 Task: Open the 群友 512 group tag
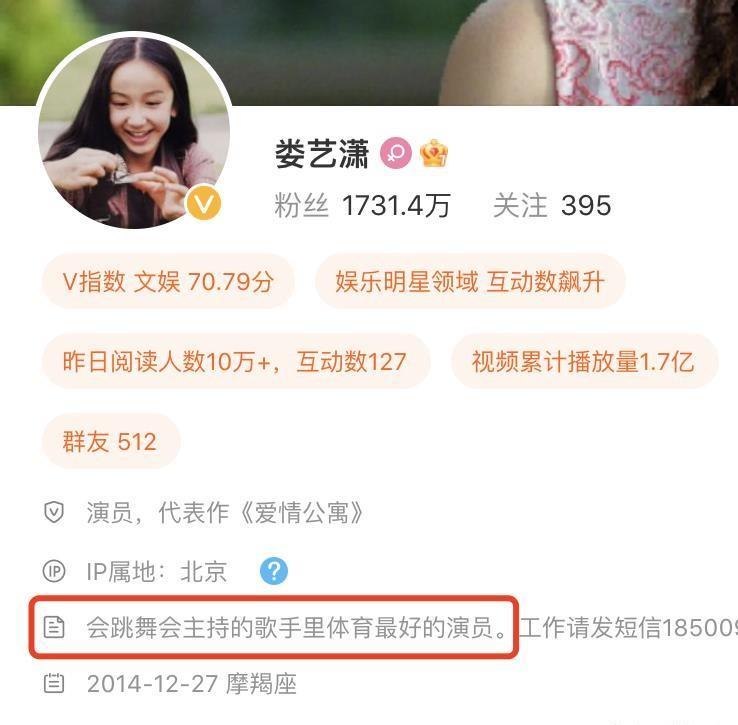(111, 442)
